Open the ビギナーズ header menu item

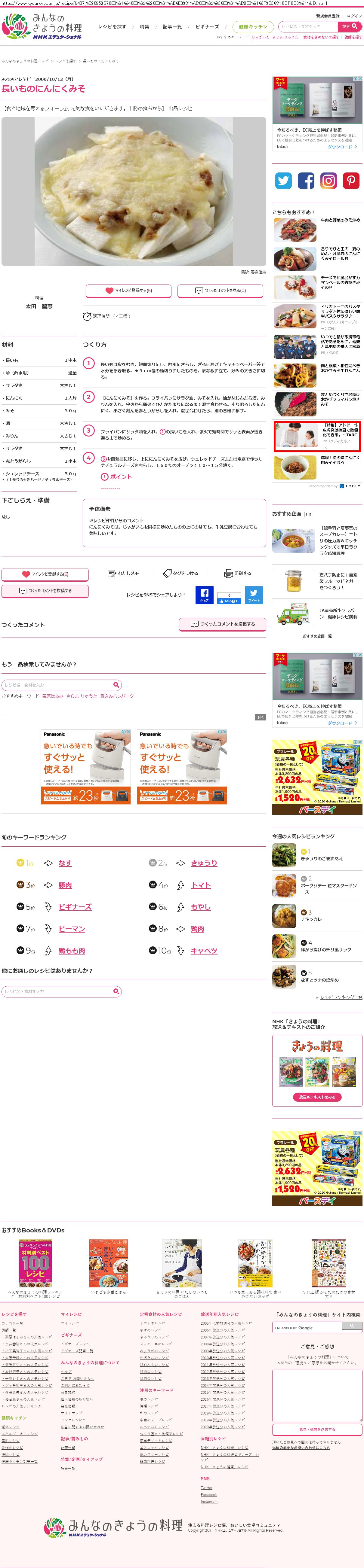coord(207,27)
